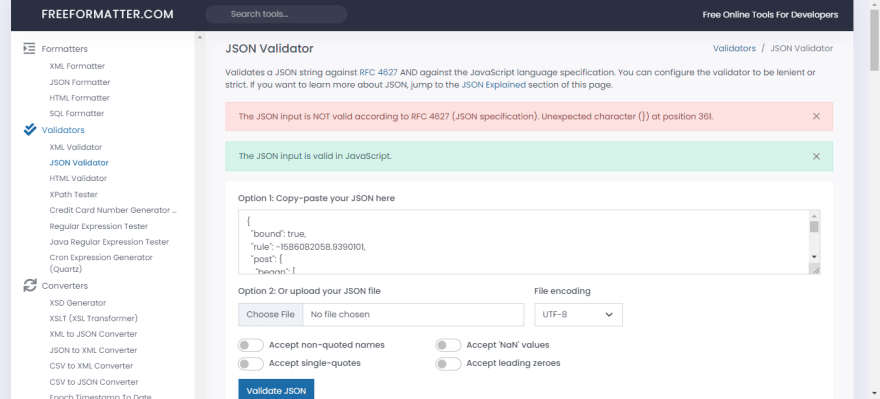Click the Formatters section icon
The image size is (880, 399).
pos(29,49)
